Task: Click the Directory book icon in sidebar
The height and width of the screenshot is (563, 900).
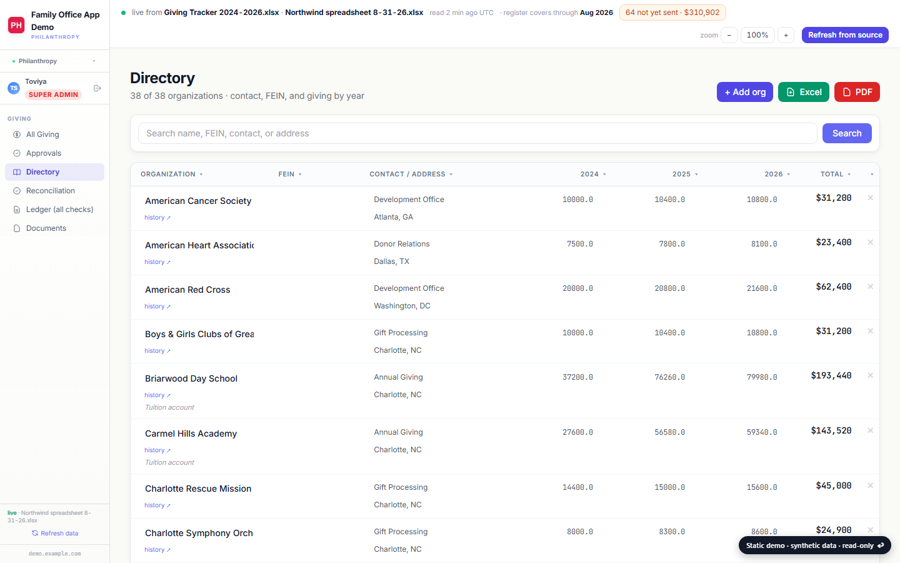Action: click(x=17, y=172)
